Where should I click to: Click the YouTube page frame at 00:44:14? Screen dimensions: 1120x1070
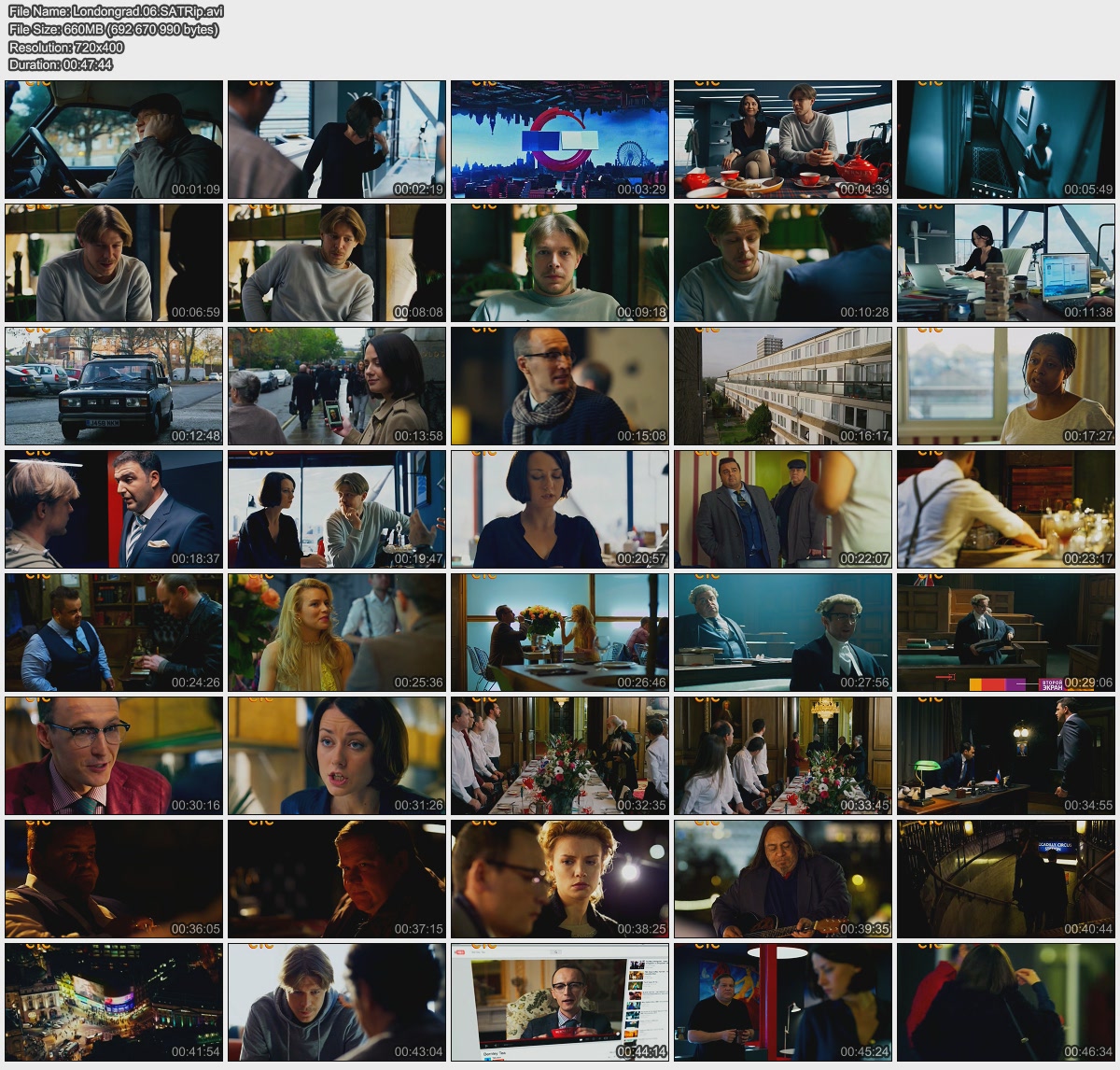click(560, 1002)
